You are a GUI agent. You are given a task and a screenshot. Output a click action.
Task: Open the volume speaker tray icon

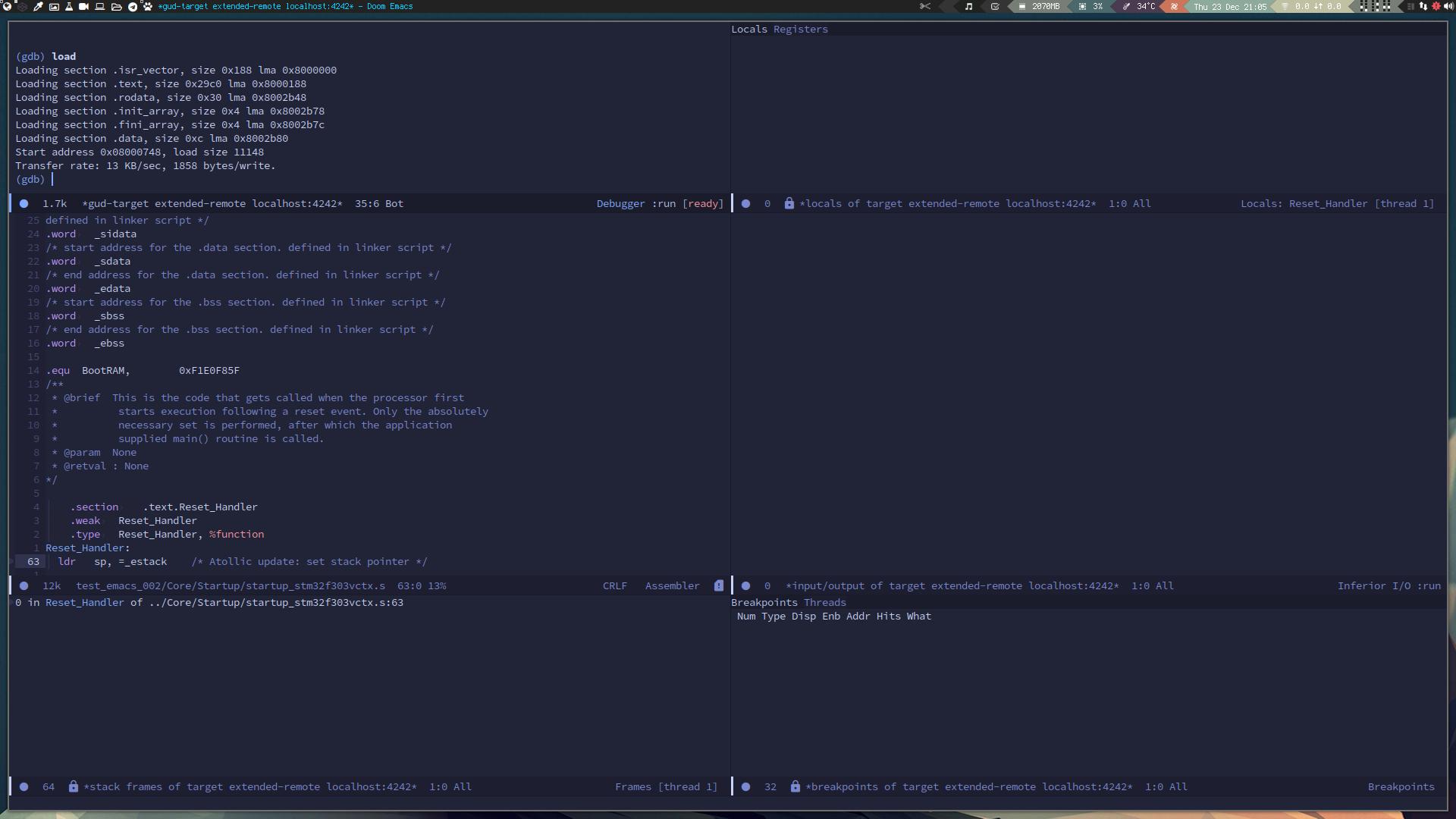(x=1448, y=6)
